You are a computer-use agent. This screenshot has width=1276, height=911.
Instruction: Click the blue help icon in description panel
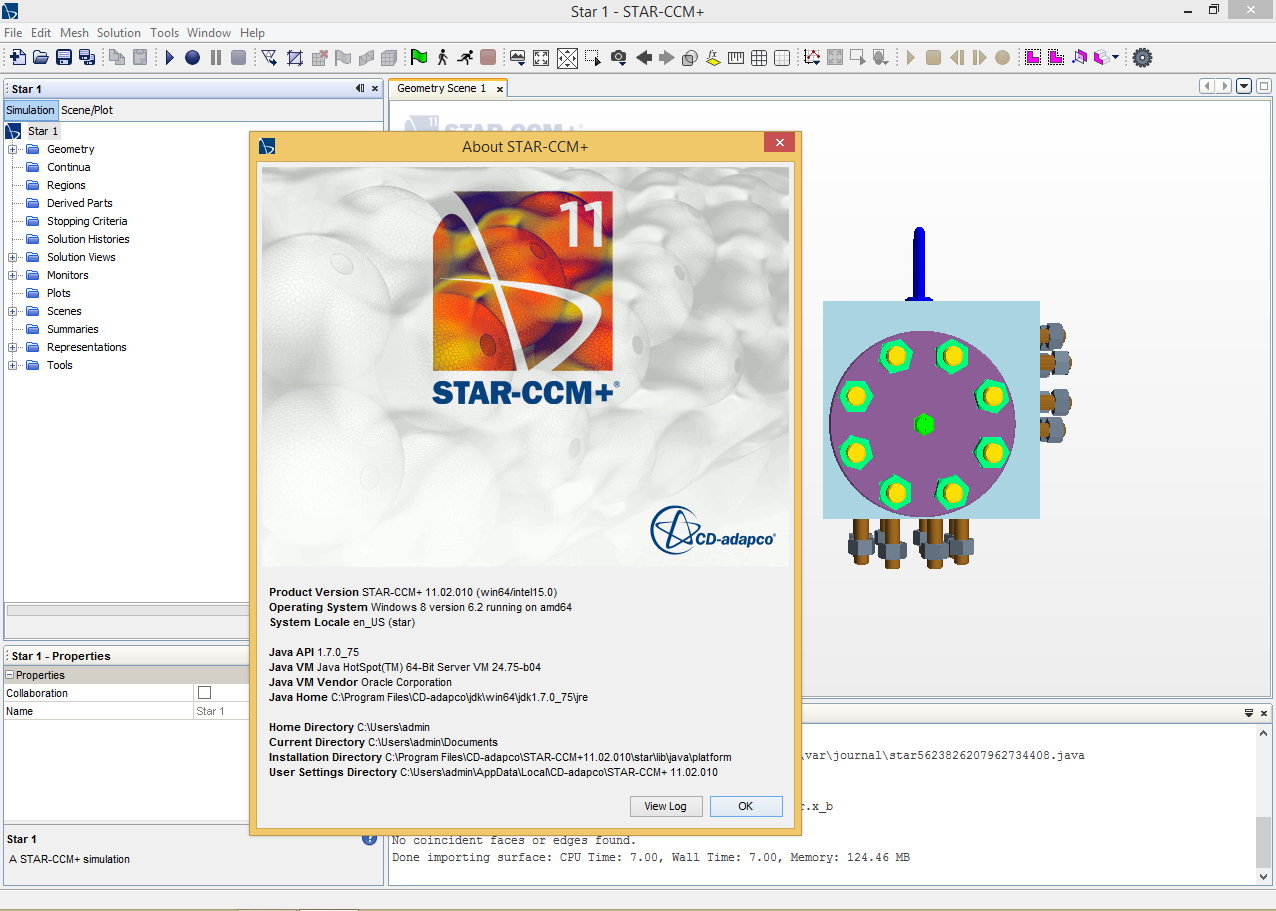pos(369,839)
